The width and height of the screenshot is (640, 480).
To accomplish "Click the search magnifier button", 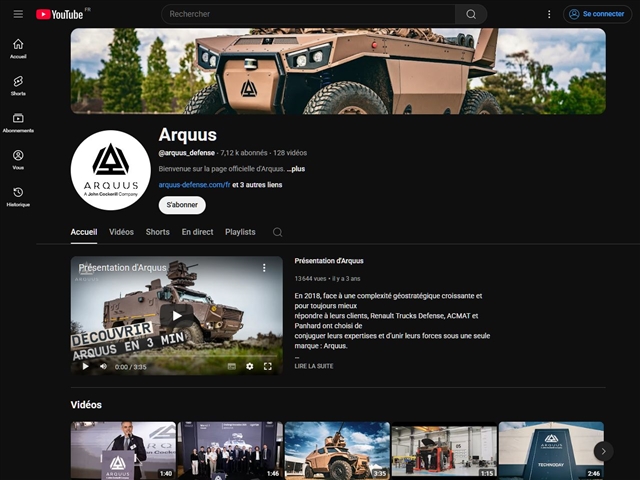I will tap(471, 14).
